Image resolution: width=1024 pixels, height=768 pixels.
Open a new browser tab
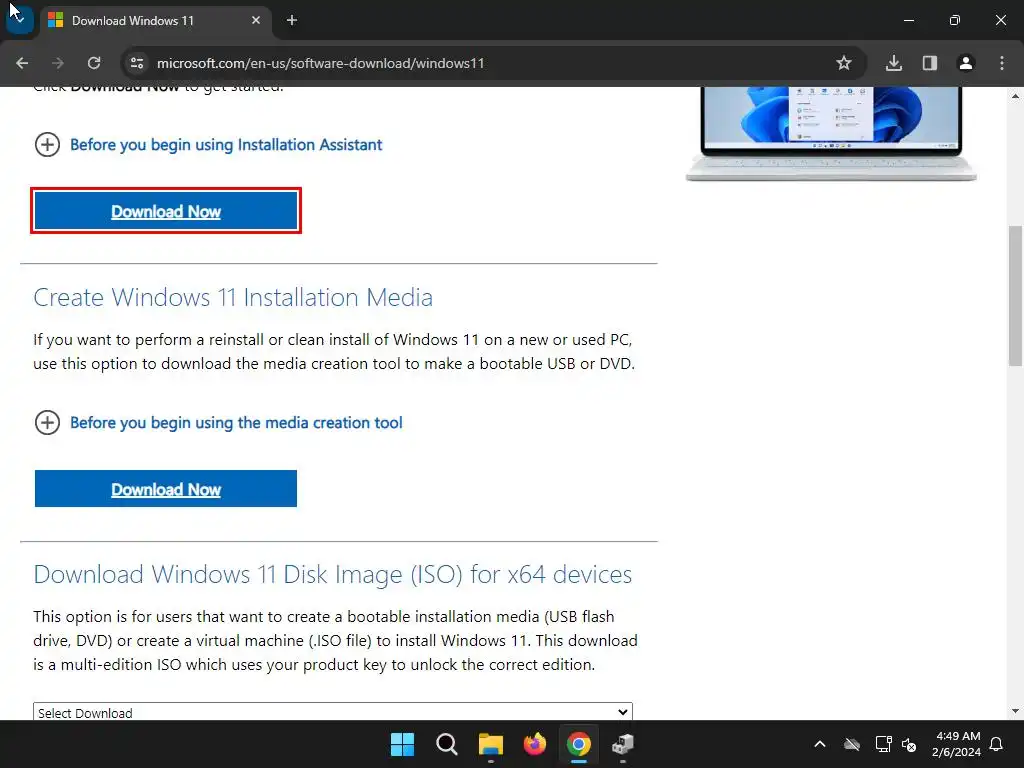(292, 21)
